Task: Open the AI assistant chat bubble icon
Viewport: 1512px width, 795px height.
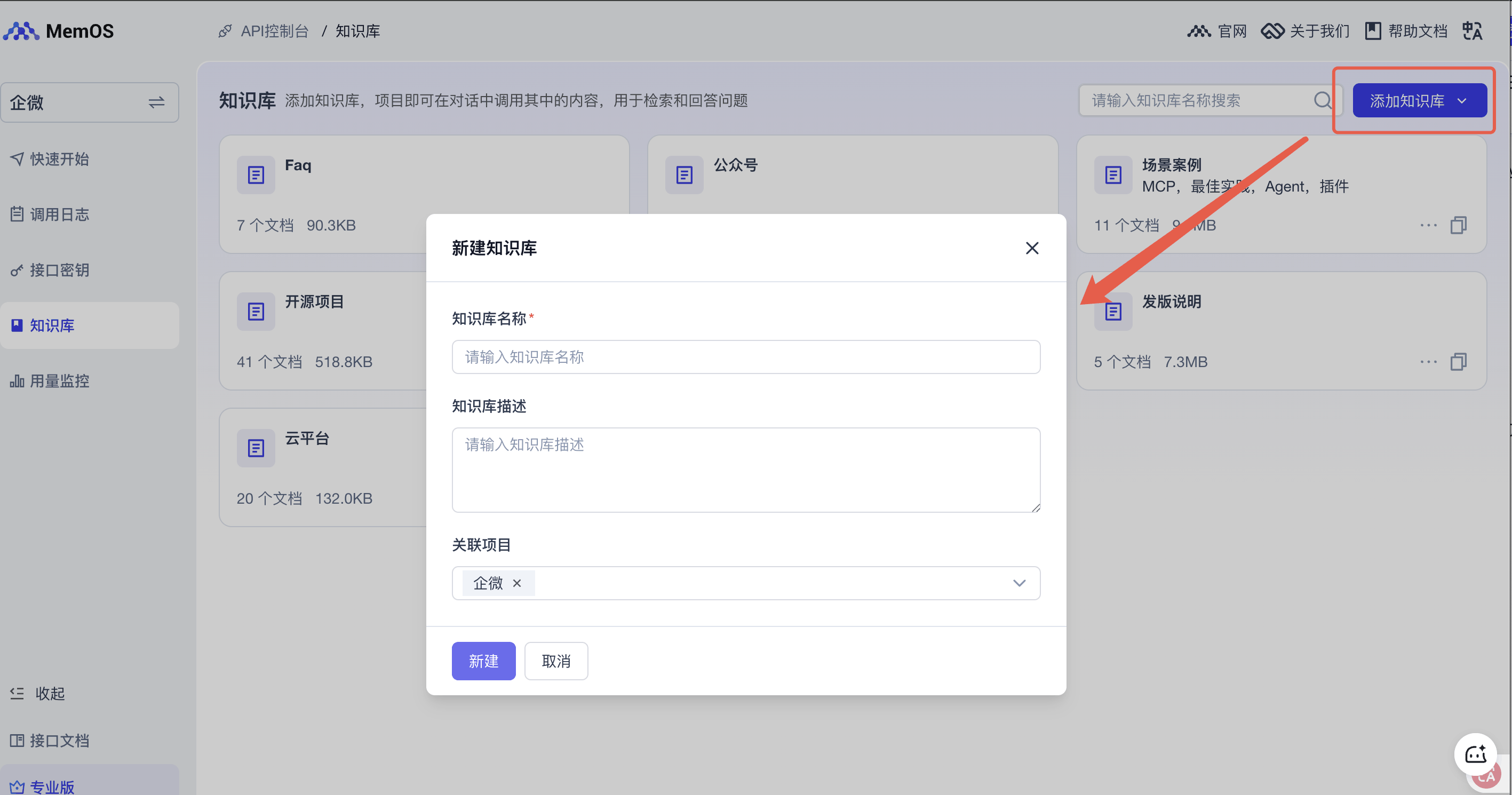Action: click(x=1475, y=754)
